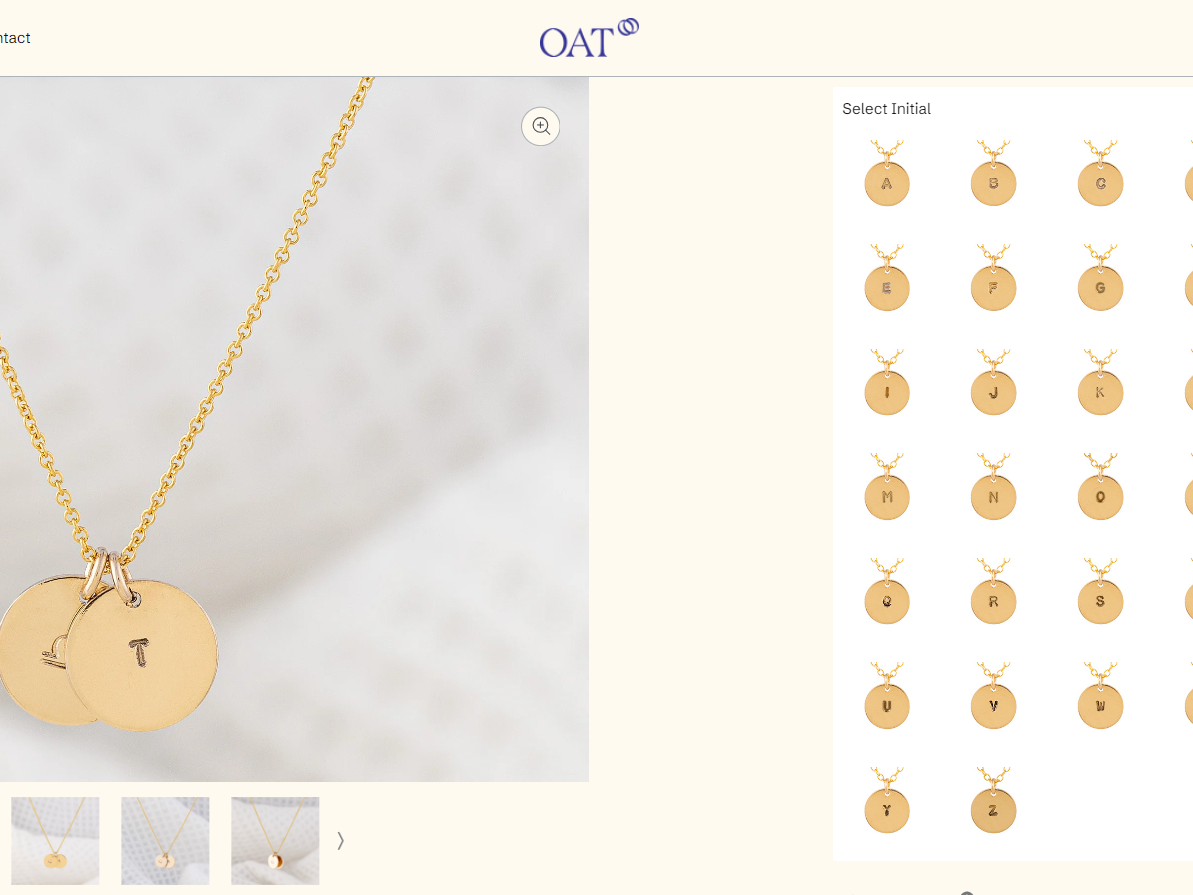Choose the letter B pendant option
1193x895 pixels.
pos(994,174)
